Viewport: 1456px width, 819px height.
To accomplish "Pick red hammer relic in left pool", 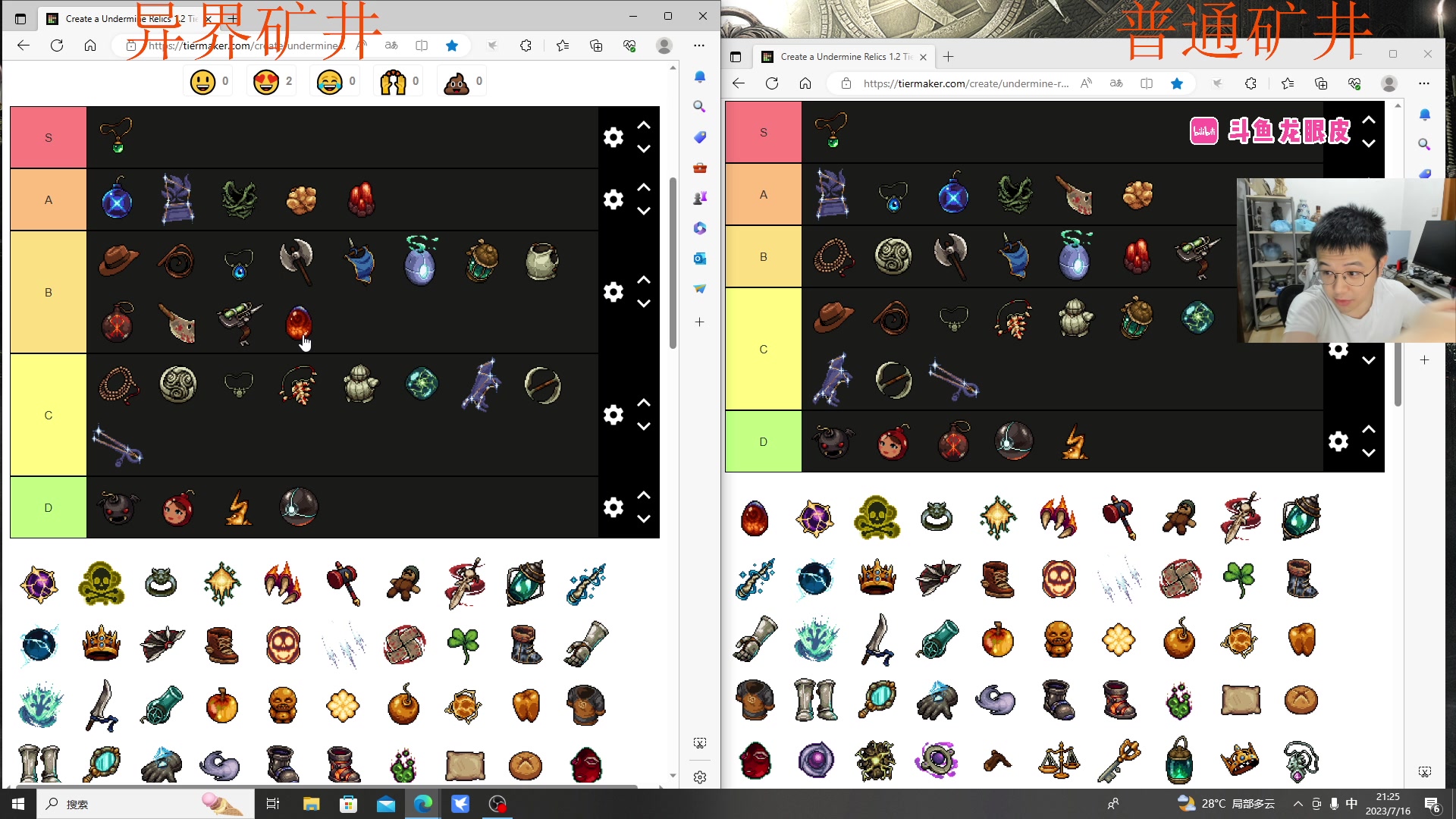I will (344, 583).
